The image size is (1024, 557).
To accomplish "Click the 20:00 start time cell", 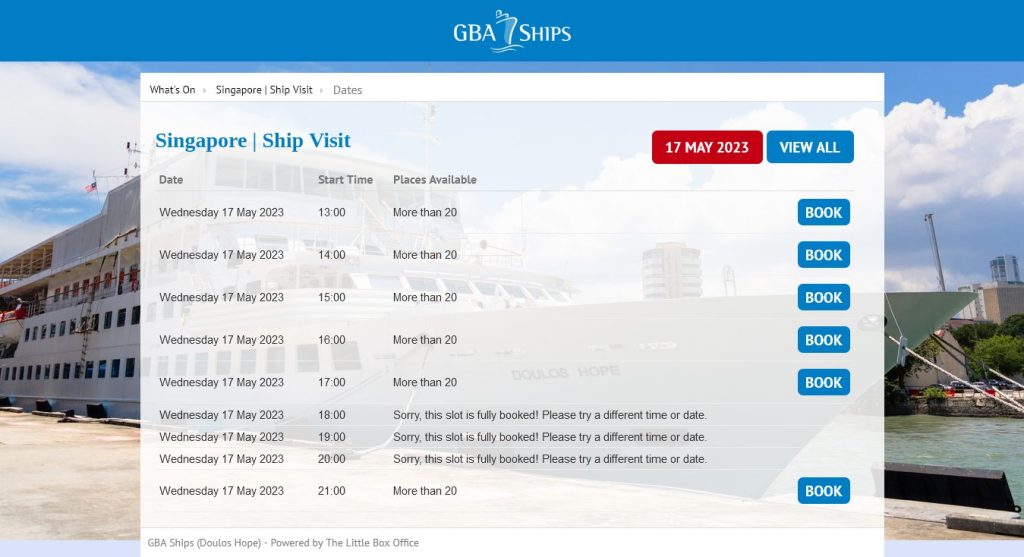I will click(x=331, y=459).
